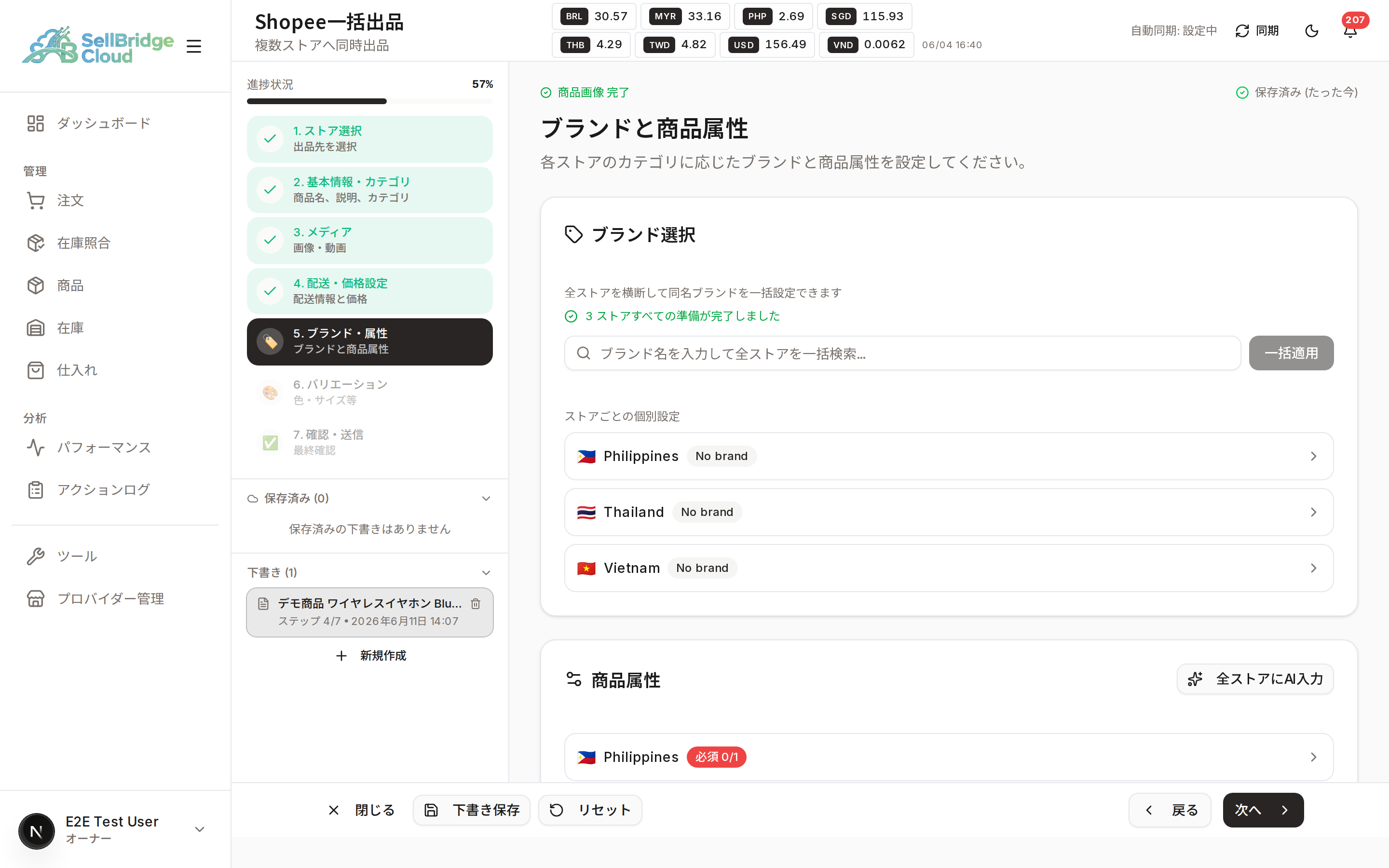Go to step 6 バリエーション
The image size is (1389, 868).
pos(369,392)
